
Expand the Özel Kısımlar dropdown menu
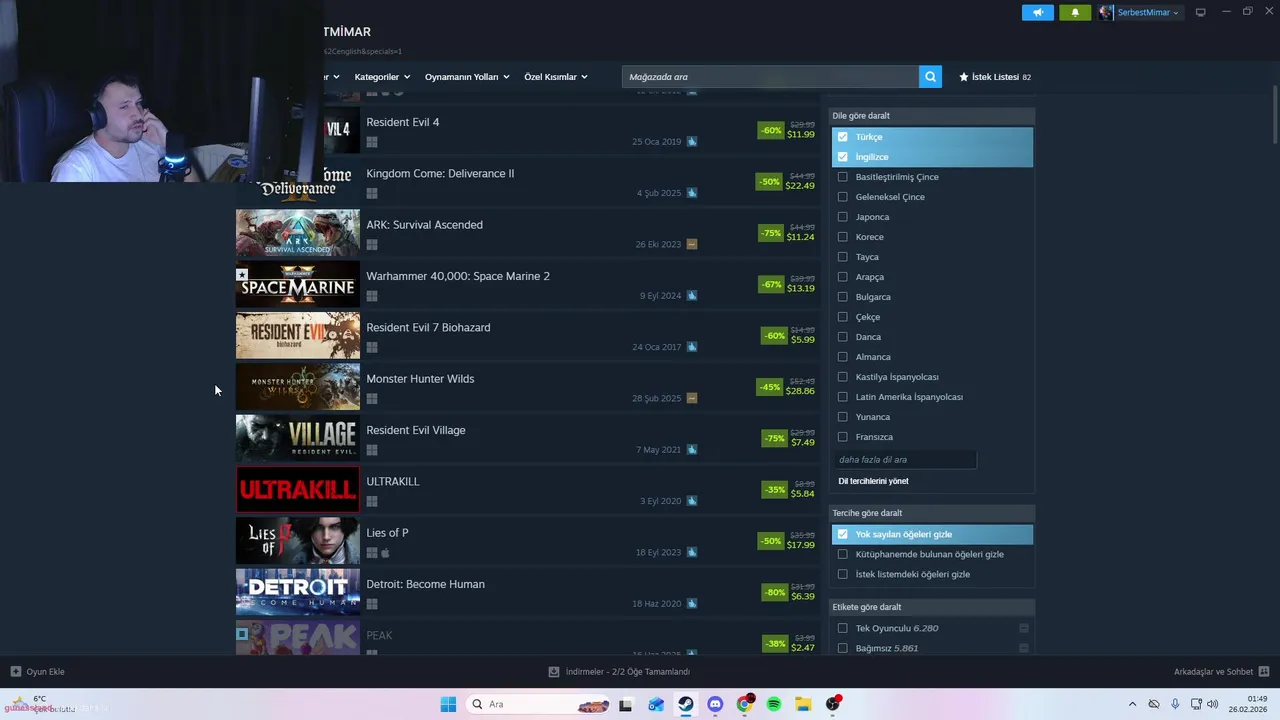[556, 77]
